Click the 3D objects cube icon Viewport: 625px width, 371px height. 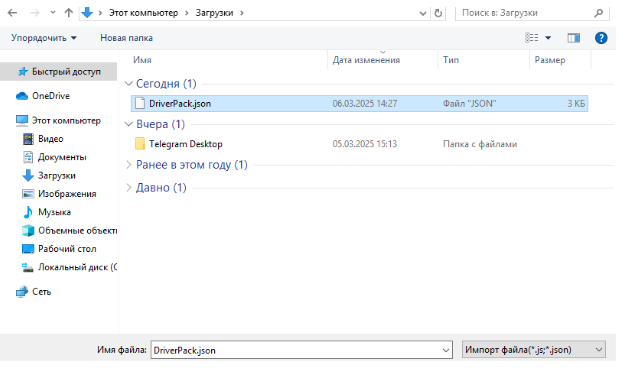28,231
